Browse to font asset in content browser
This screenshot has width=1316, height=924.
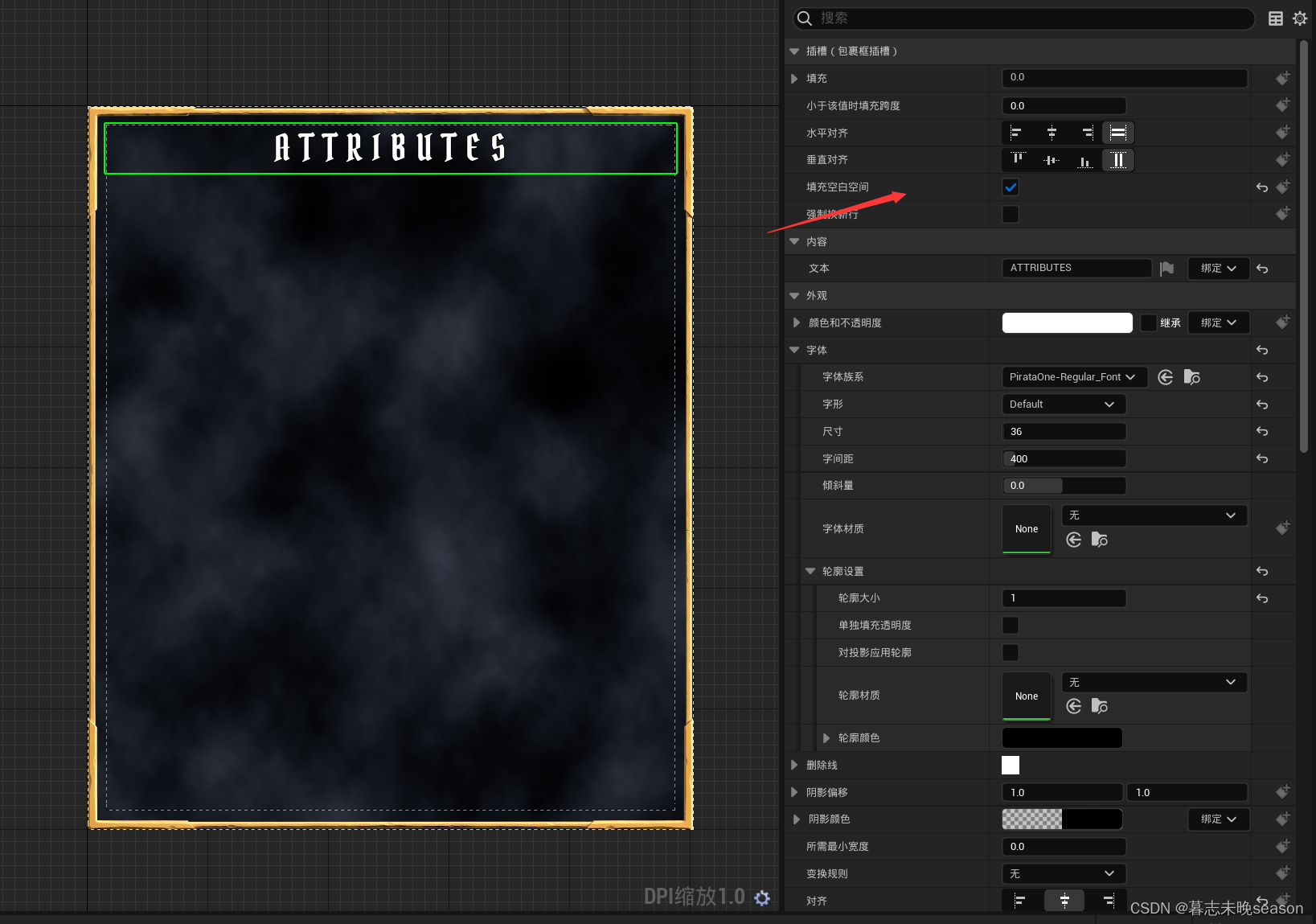pos(1192,377)
